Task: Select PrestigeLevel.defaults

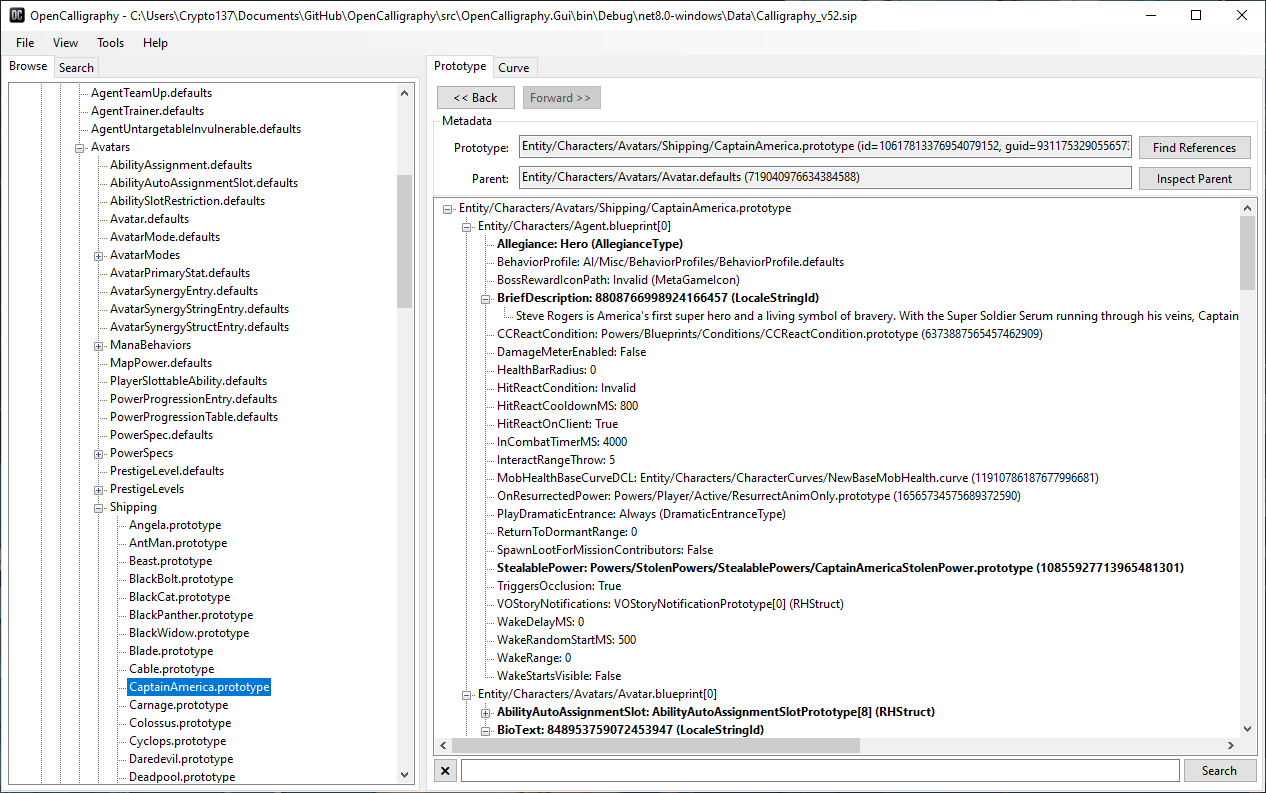Action: pyautogui.click(x=167, y=471)
